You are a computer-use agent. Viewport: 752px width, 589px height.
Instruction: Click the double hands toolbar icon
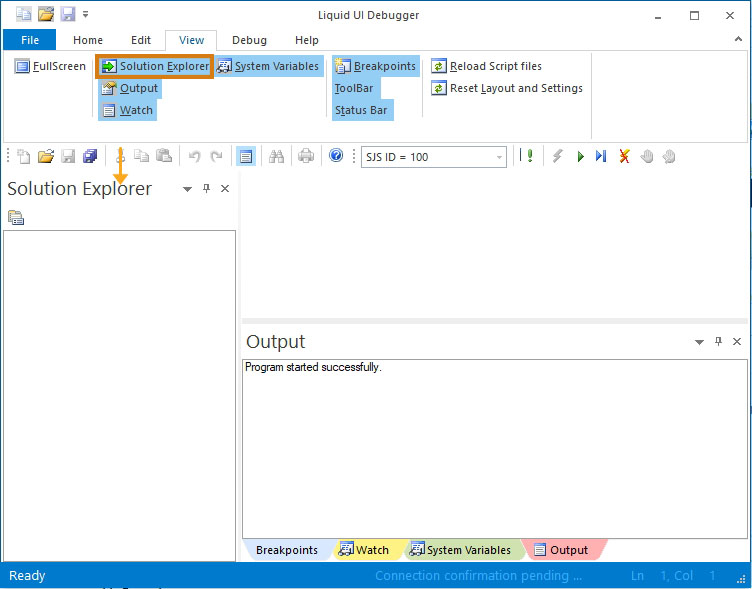(669, 156)
